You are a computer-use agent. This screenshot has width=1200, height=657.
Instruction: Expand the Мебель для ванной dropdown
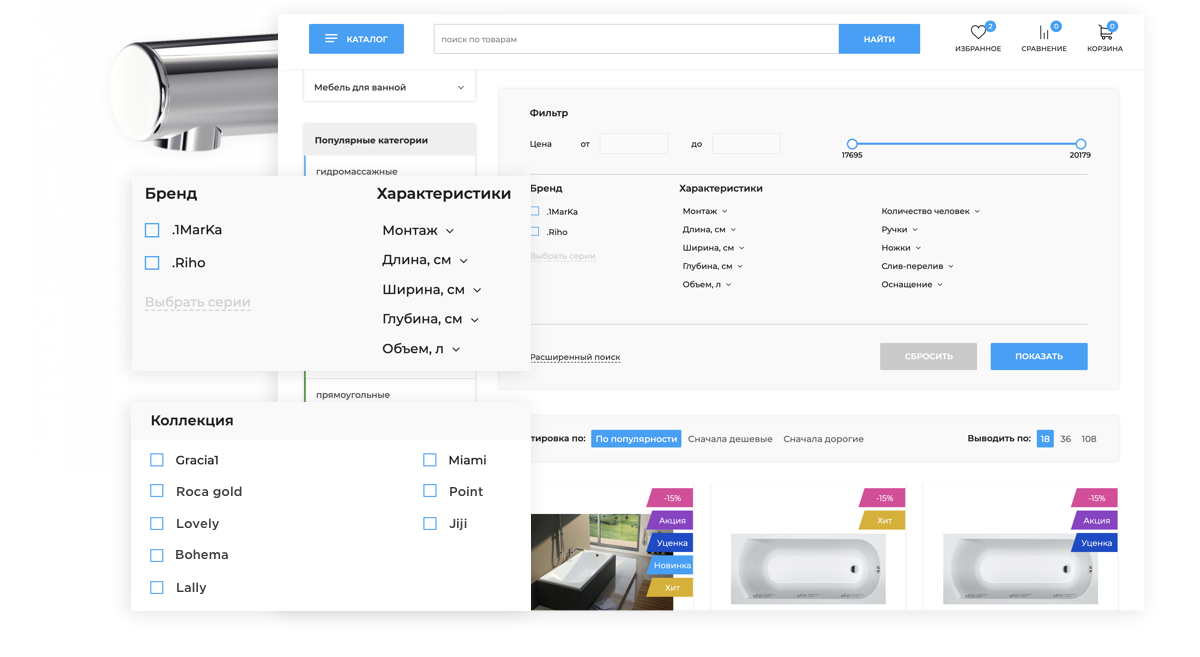[x=388, y=87]
